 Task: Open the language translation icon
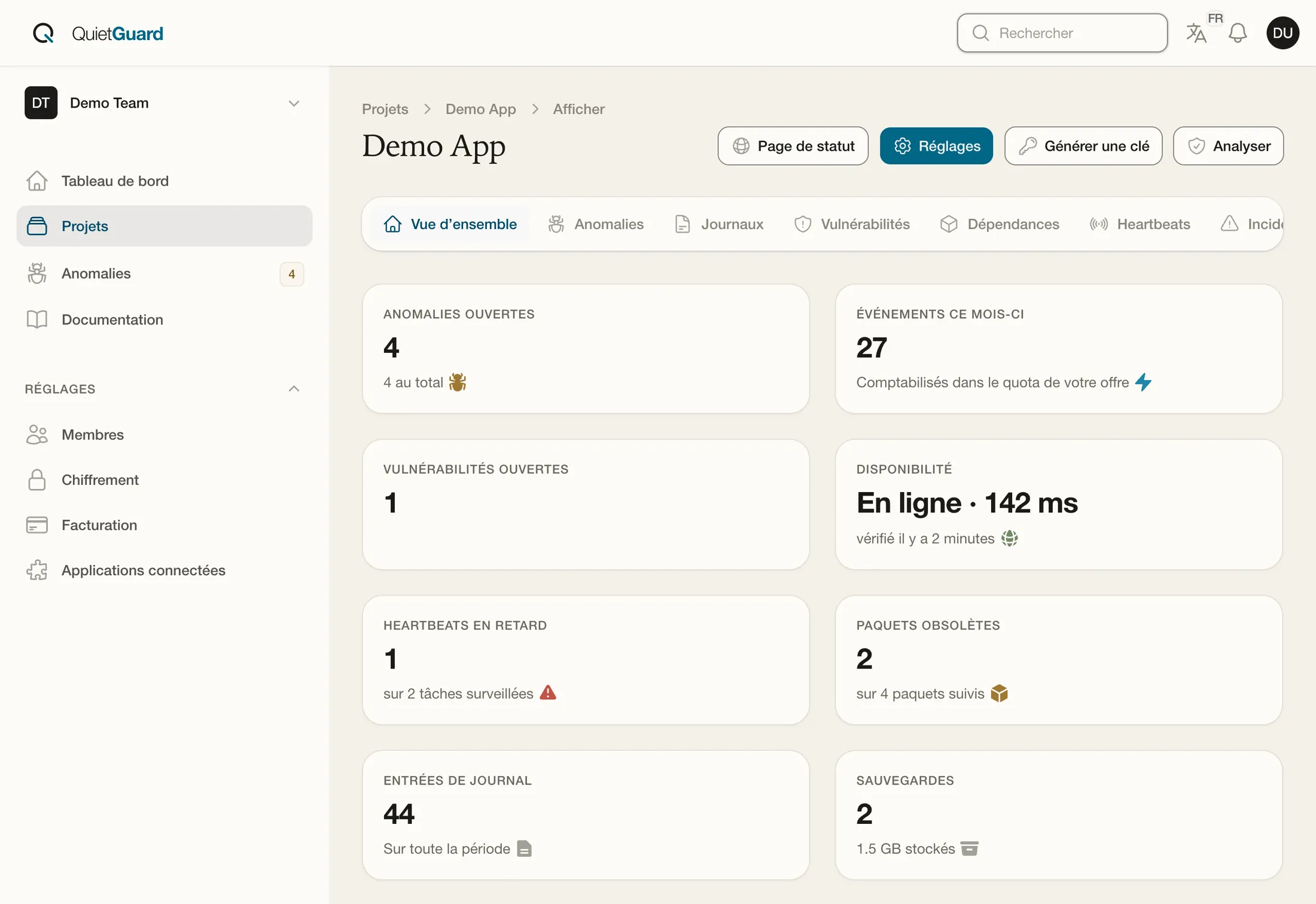tap(1196, 33)
